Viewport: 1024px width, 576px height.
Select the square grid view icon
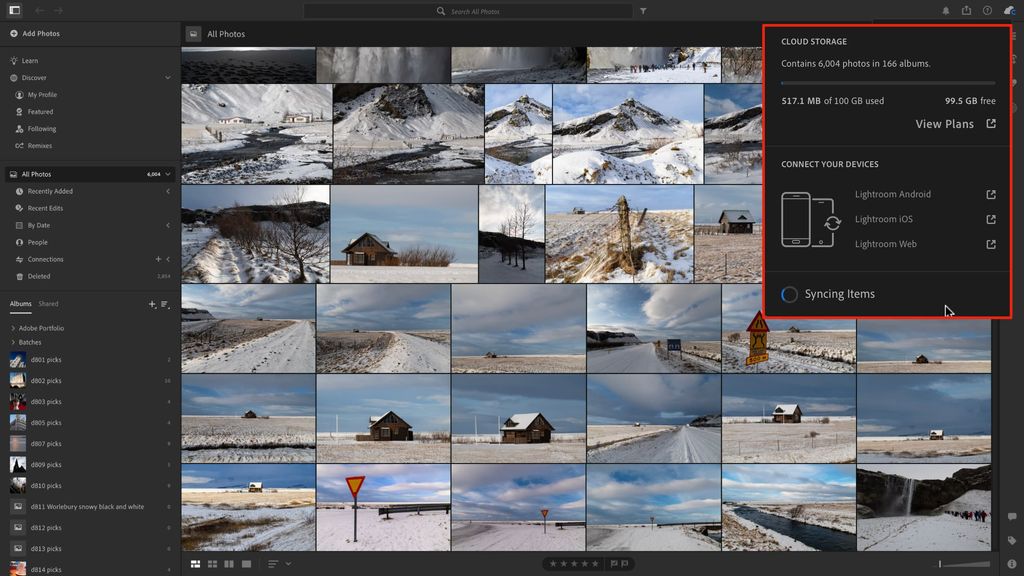tap(212, 564)
